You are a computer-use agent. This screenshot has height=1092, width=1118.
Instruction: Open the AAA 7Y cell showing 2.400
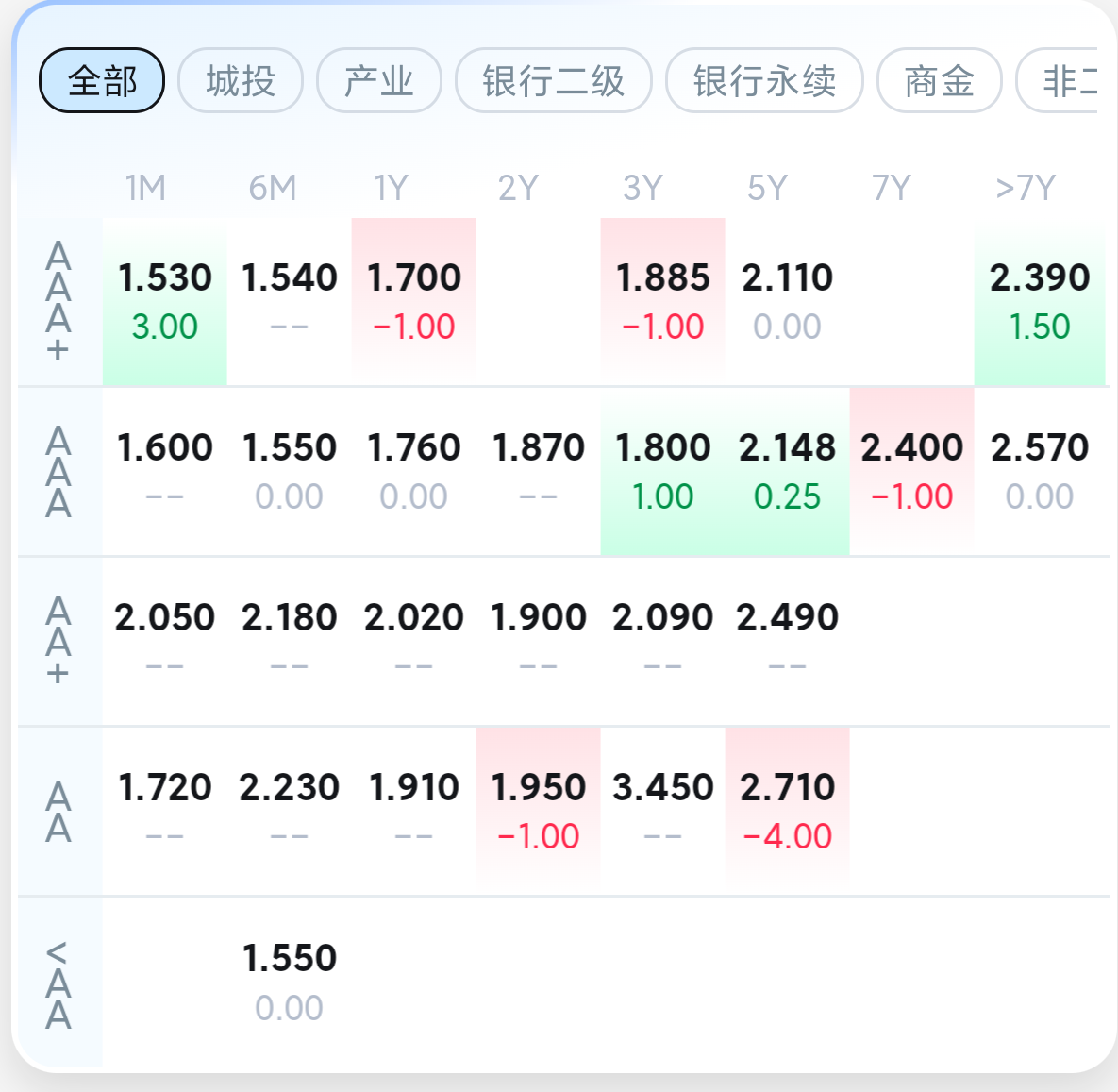[x=911, y=471]
